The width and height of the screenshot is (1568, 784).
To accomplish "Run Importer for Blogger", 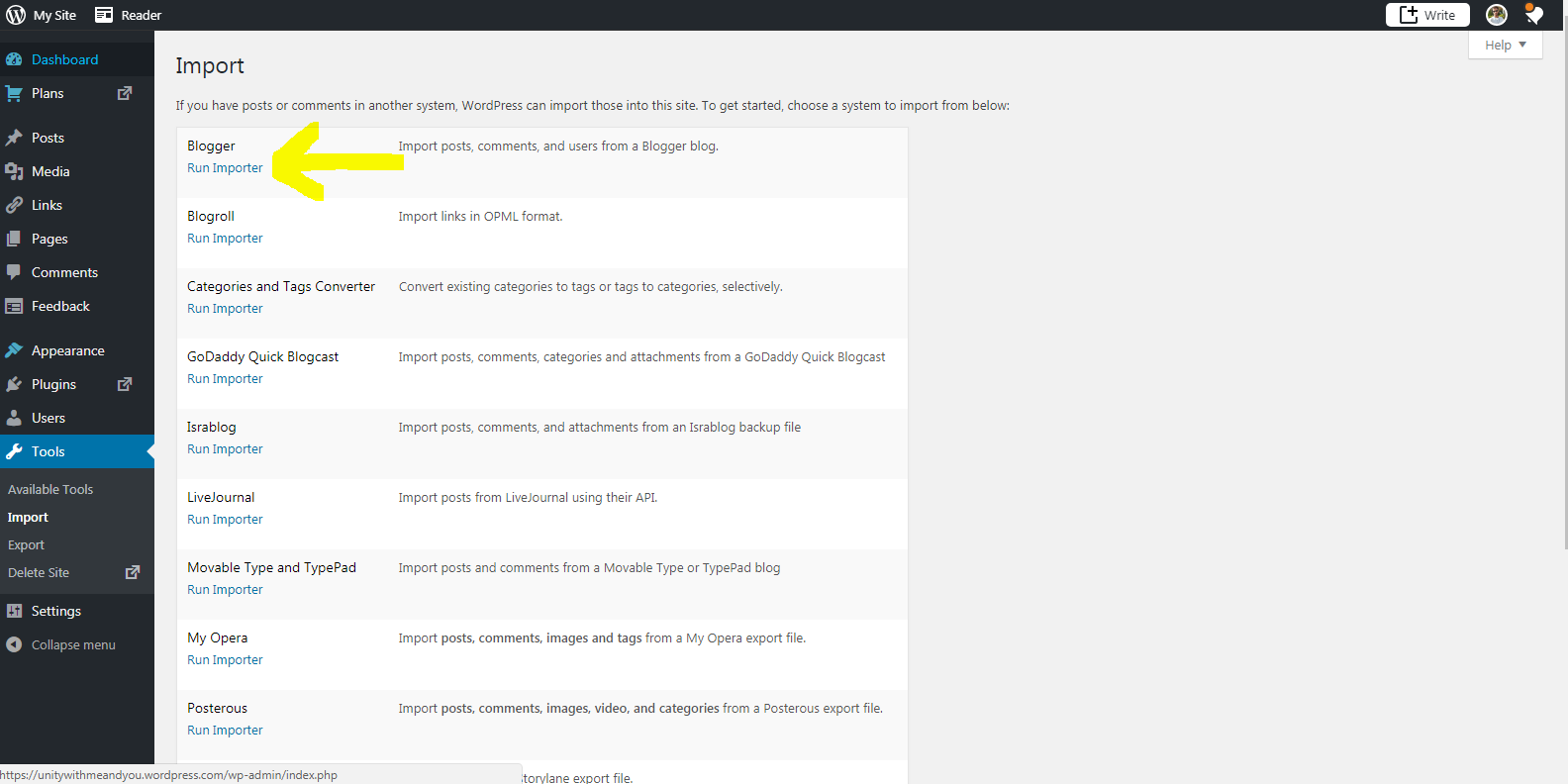I will click(x=225, y=168).
